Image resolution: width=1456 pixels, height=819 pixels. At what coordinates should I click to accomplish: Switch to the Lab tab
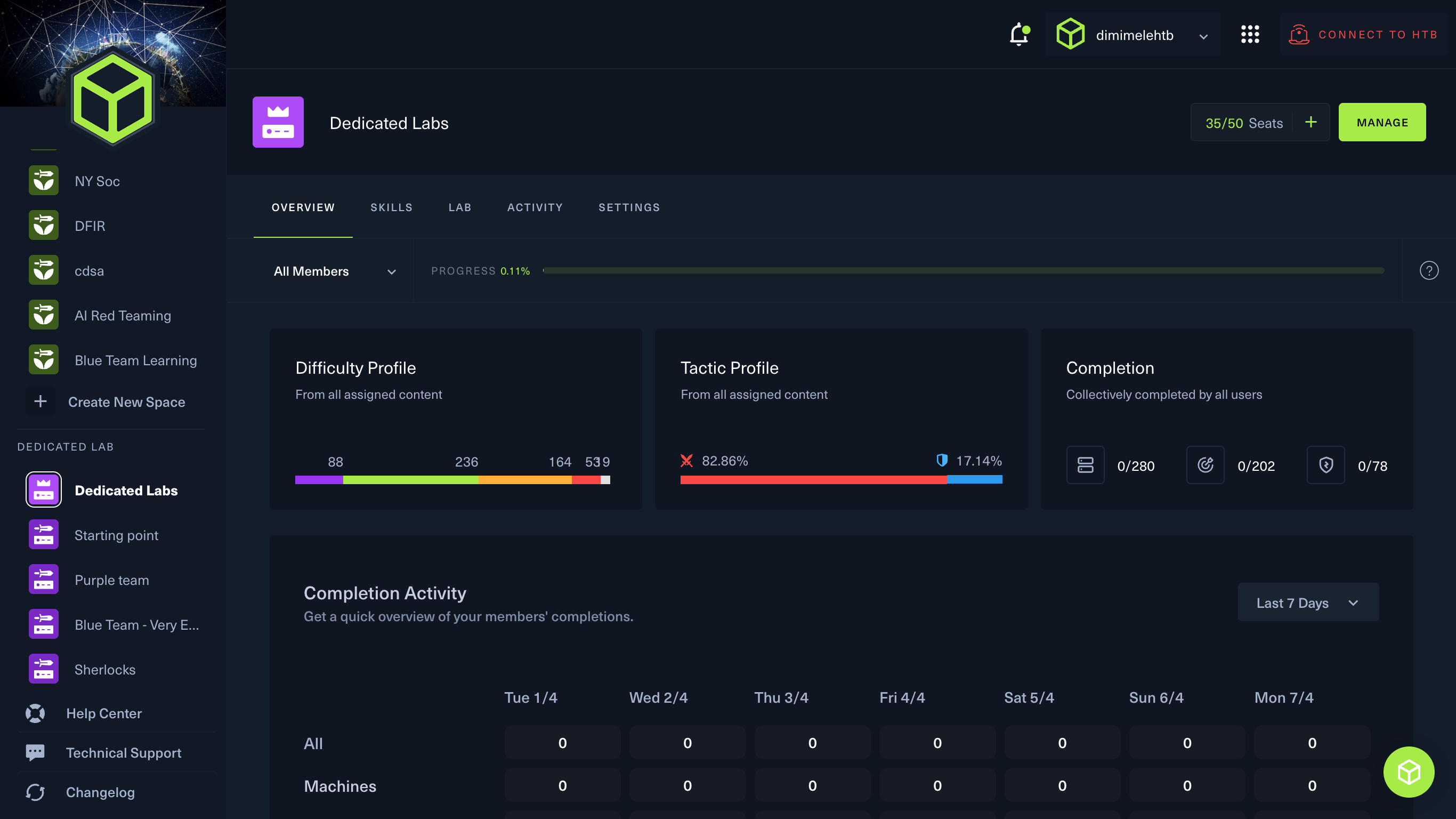459,207
